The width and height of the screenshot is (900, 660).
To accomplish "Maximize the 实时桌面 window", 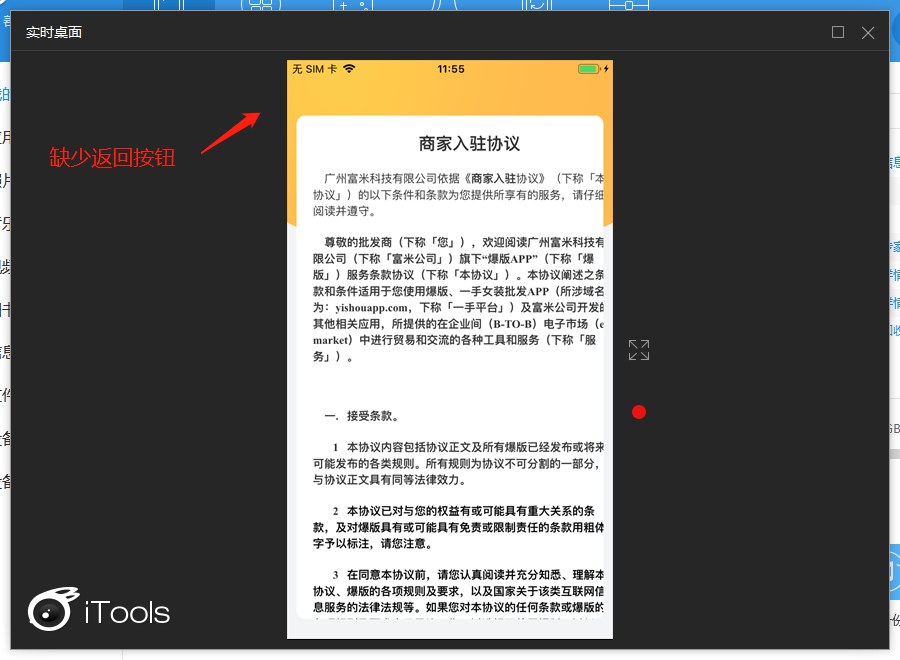I will 837,32.
